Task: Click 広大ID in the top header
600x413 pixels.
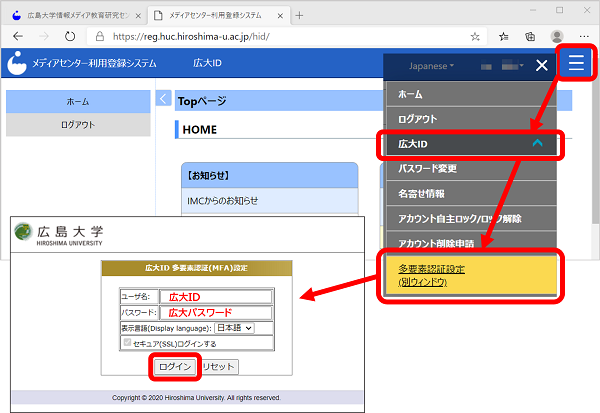Action: pyautogui.click(x=207, y=63)
